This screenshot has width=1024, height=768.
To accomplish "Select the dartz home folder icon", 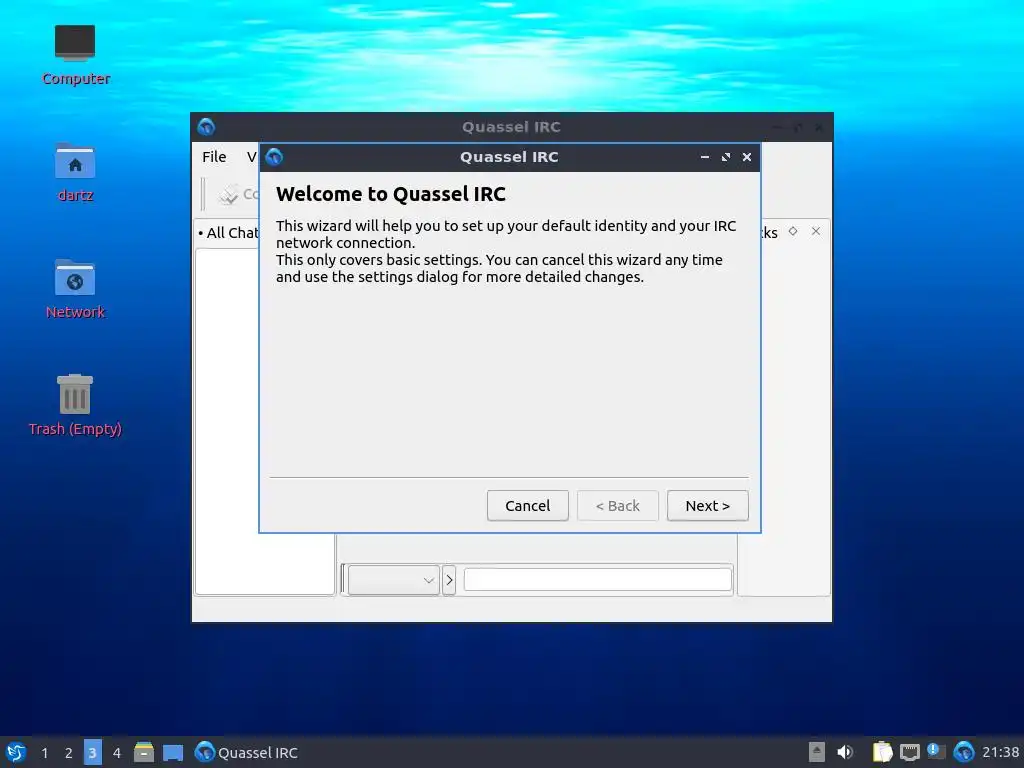I will pos(75,172).
